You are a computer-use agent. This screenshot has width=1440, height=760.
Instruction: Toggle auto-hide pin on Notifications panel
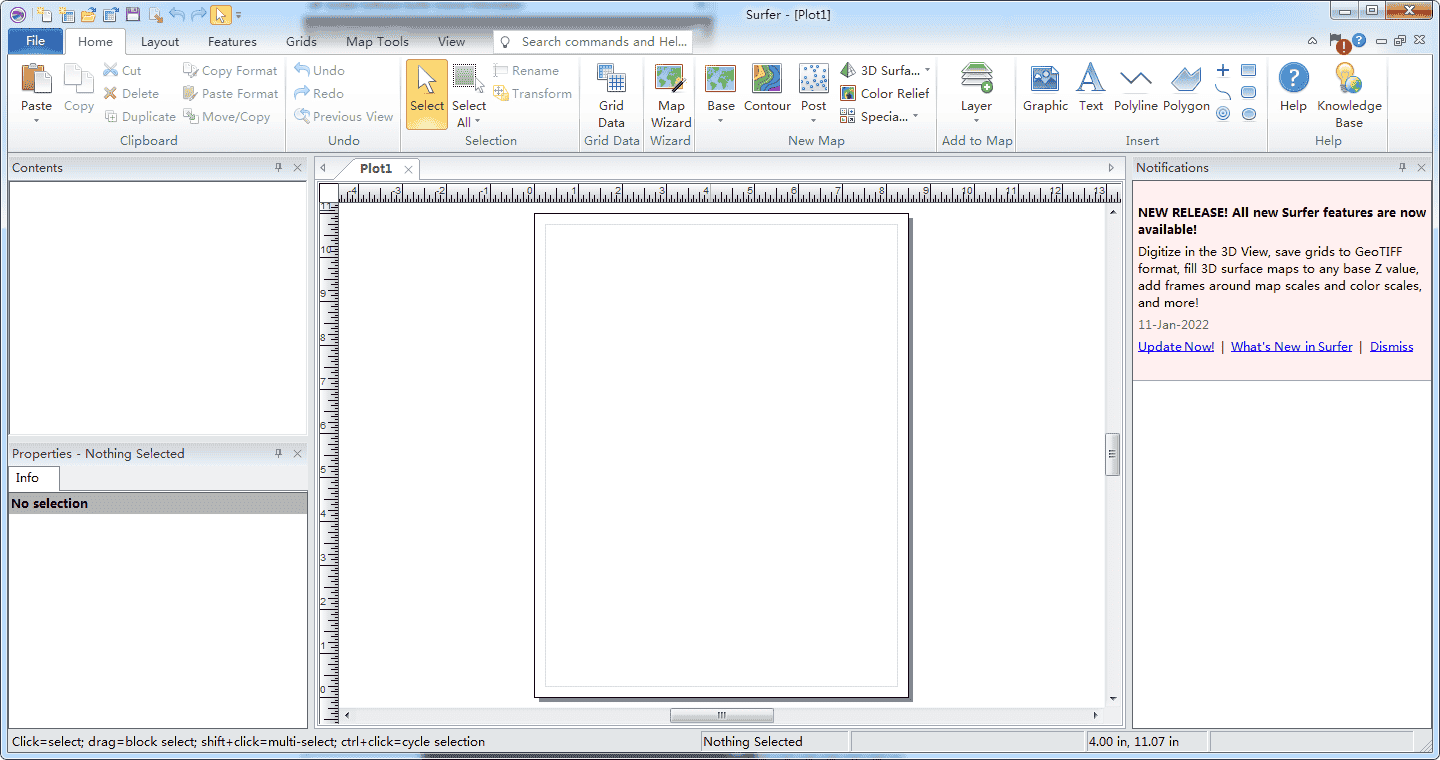[x=1403, y=168]
